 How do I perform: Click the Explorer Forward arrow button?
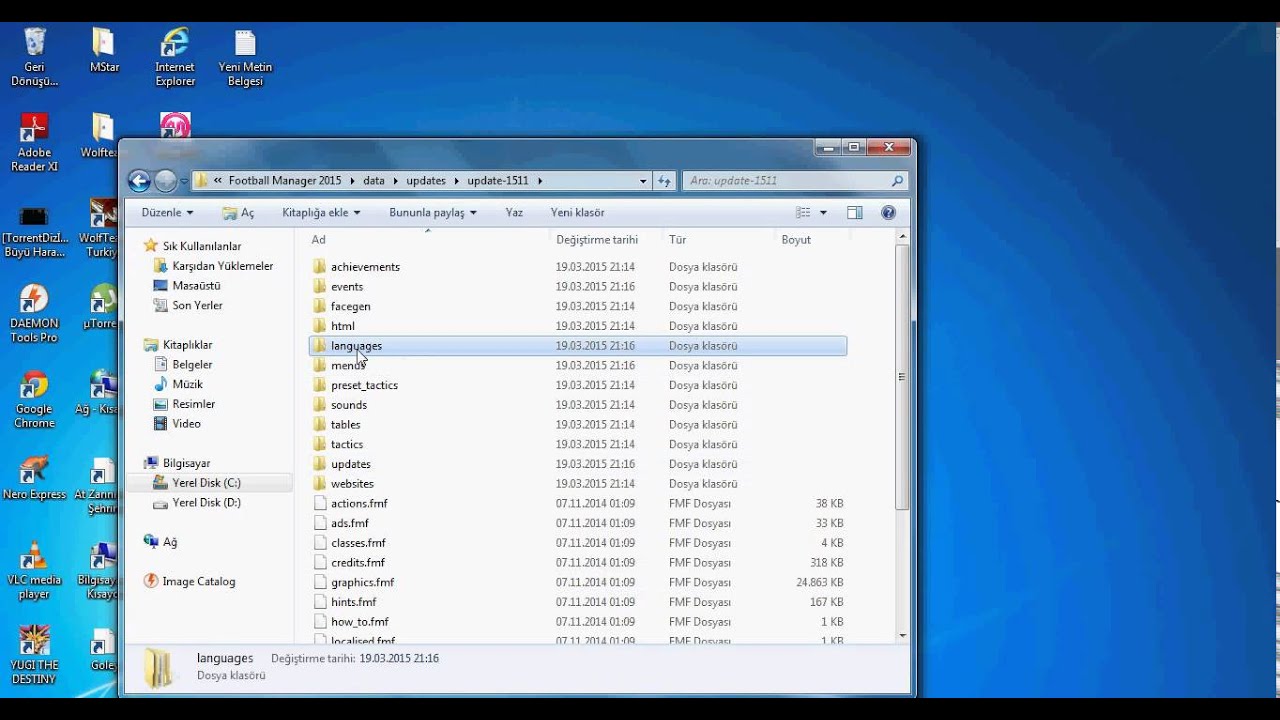[166, 181]
